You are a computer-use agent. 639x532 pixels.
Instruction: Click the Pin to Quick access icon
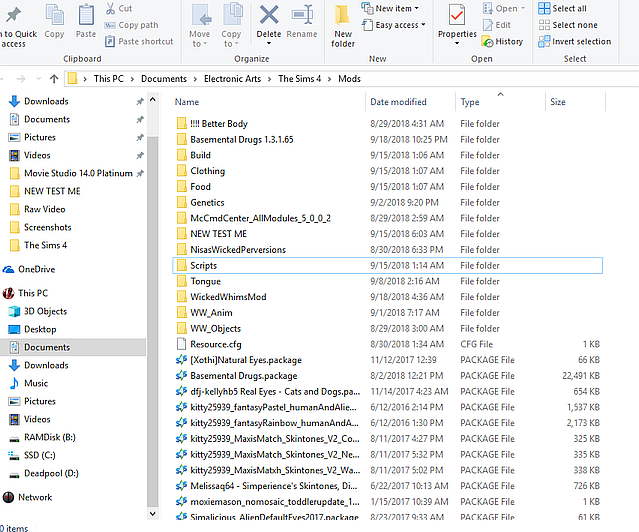(x=13, y=15)
